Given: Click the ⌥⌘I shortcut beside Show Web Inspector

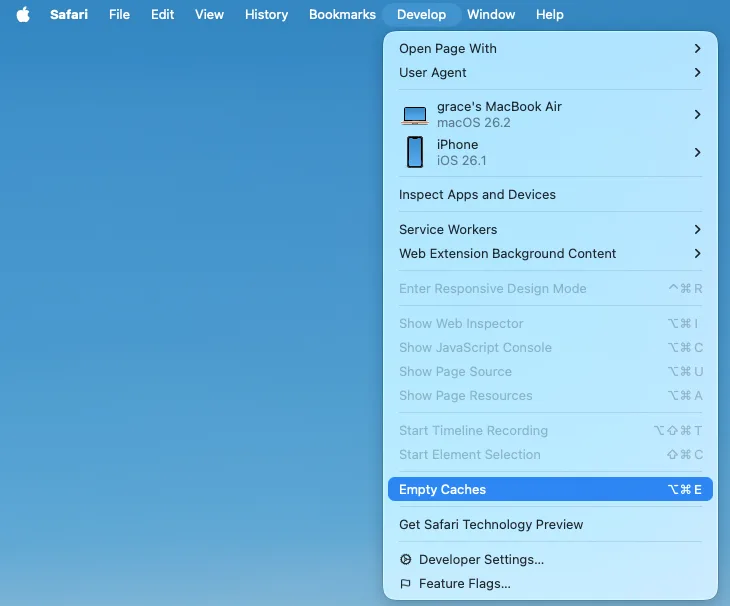Looking at the screenshot, I should tap(683, 323).
